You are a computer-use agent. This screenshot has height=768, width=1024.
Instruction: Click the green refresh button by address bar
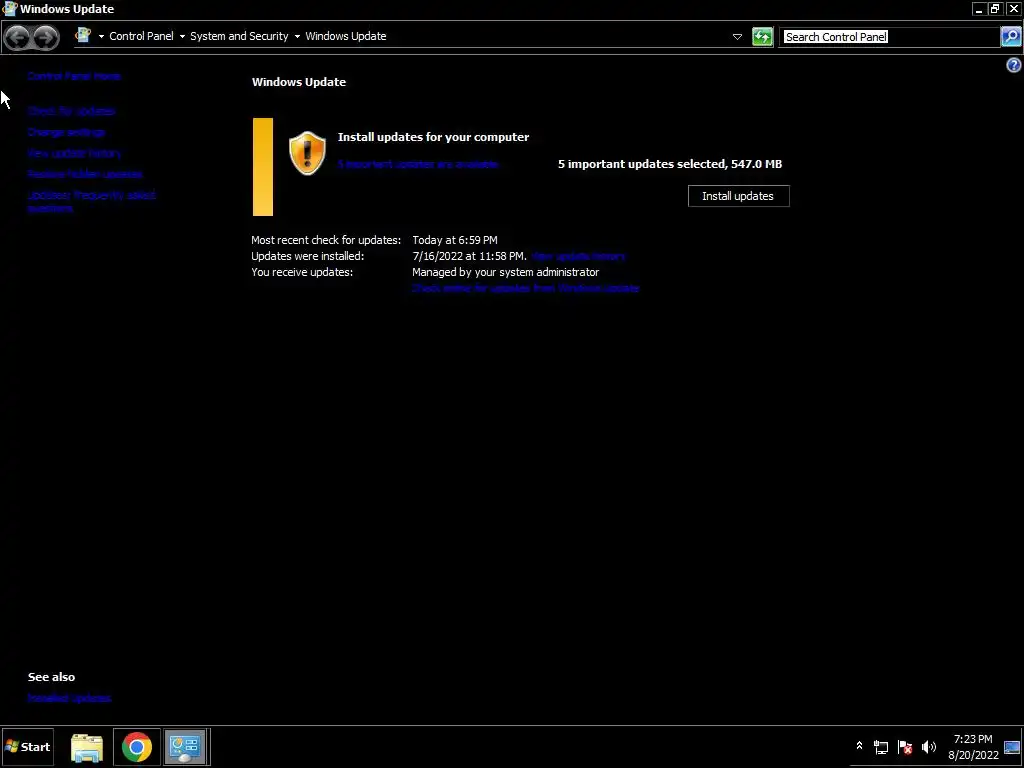coord(762,37)
